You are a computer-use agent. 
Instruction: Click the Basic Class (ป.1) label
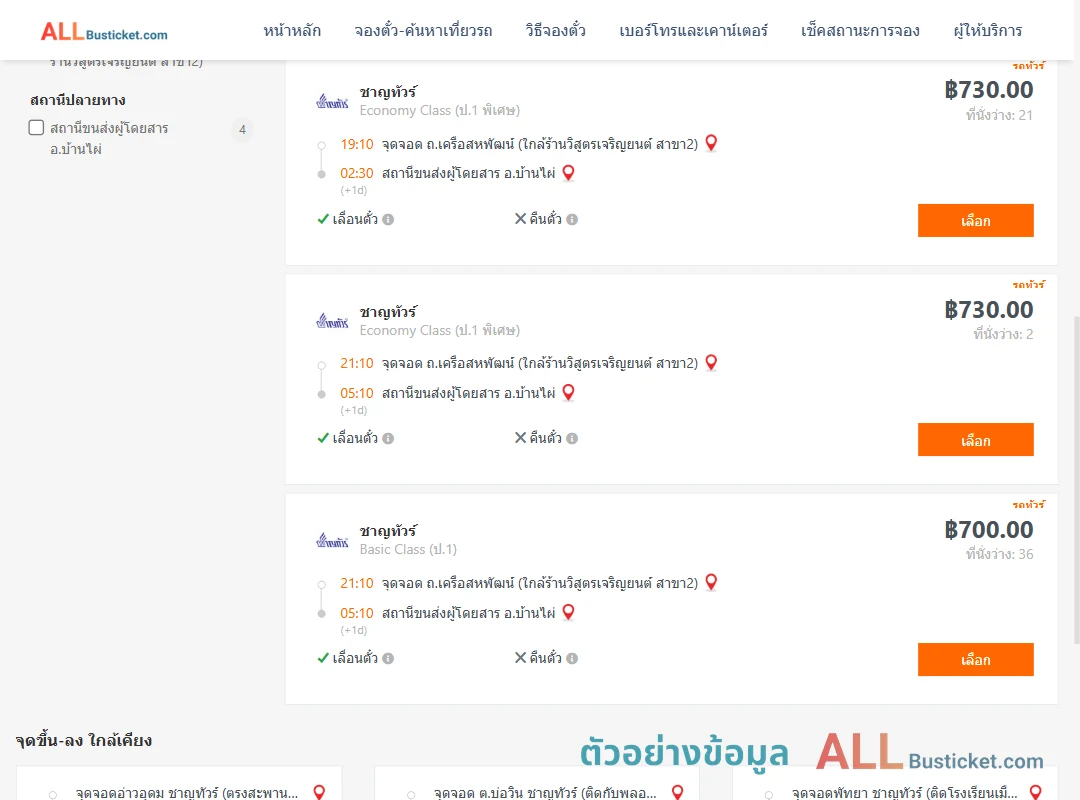click(x=408, y=549)
